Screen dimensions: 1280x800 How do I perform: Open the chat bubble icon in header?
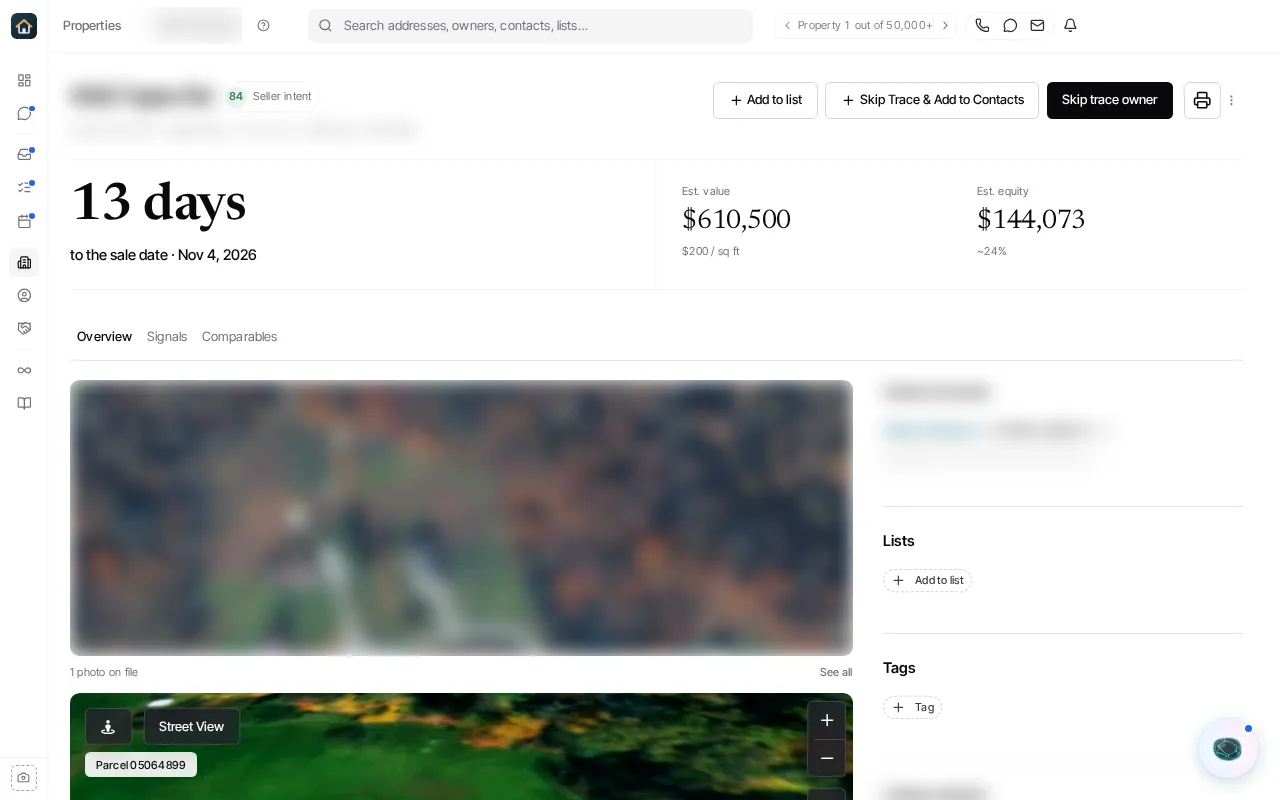click(x=1010, y=26)
